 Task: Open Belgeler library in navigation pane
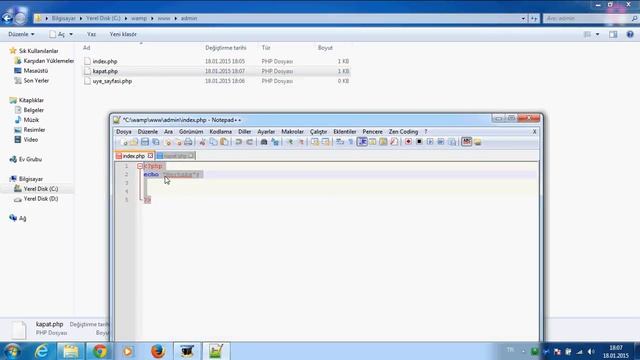33,110
